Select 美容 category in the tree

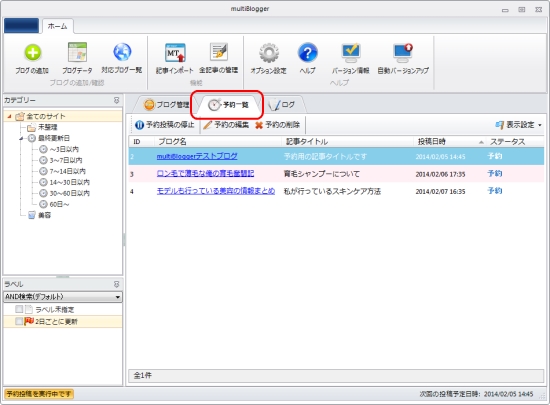[44, 215]
